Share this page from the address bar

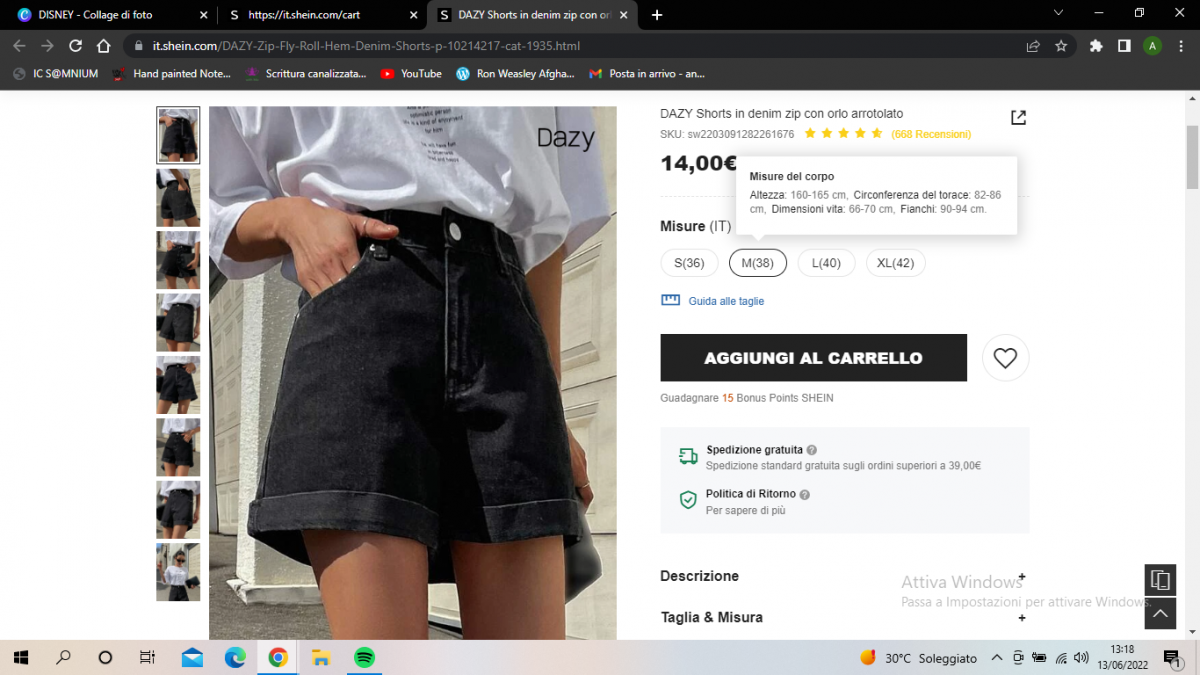point(1033,46)
